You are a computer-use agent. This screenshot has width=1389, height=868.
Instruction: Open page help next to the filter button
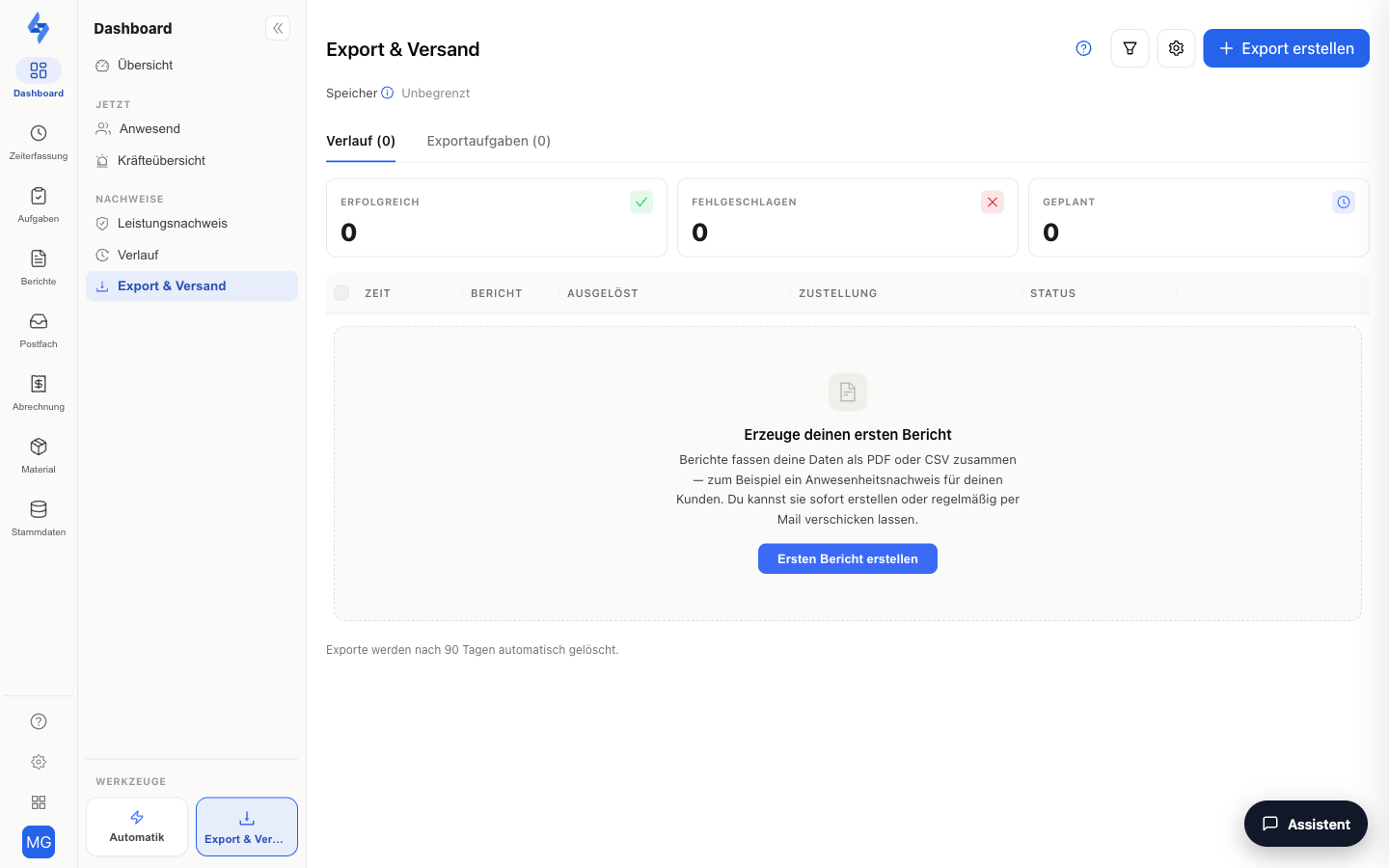tap(1084, 48)
